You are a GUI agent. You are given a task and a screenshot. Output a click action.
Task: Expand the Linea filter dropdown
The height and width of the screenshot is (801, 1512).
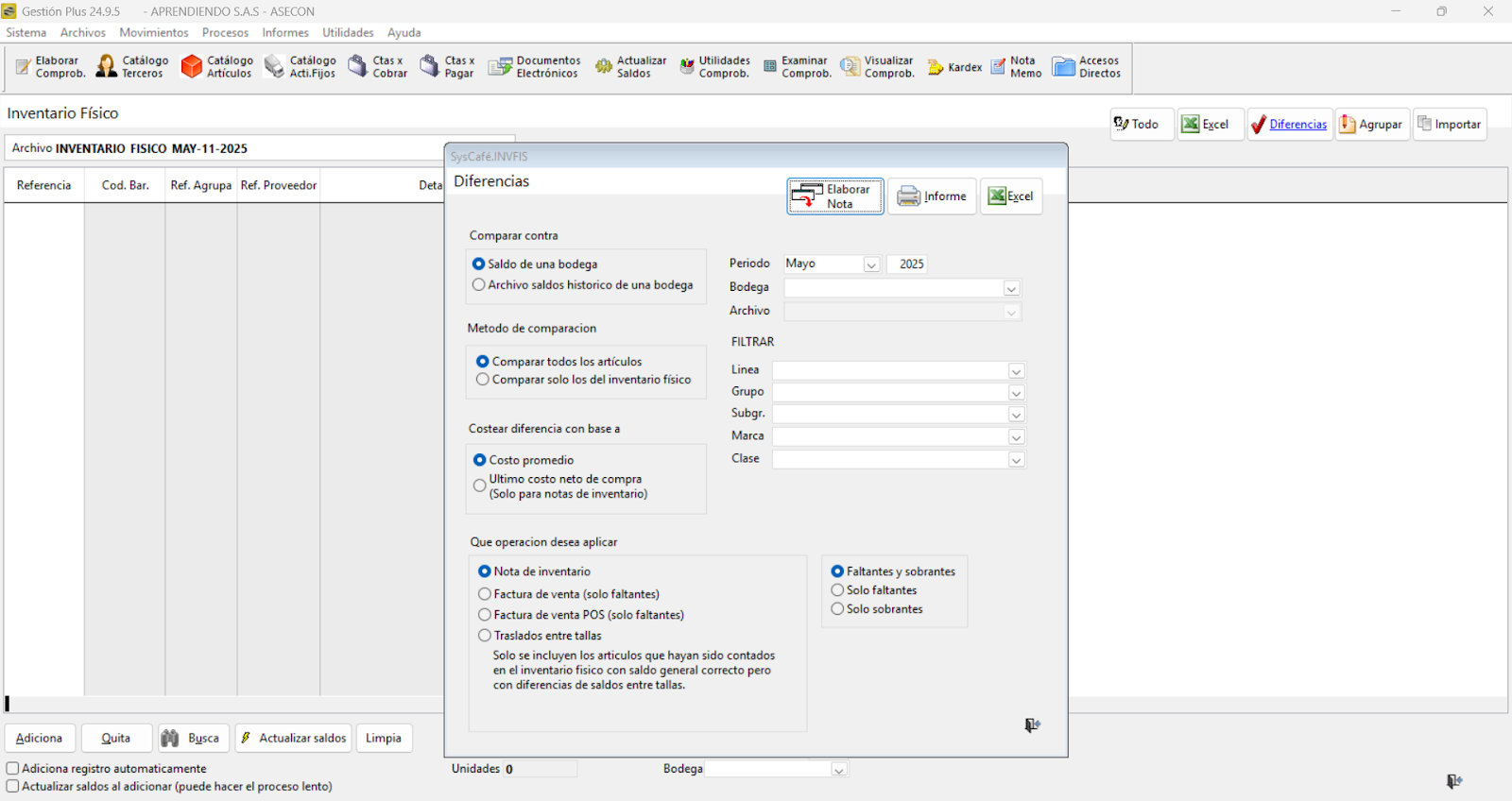tap(1016, 371)
